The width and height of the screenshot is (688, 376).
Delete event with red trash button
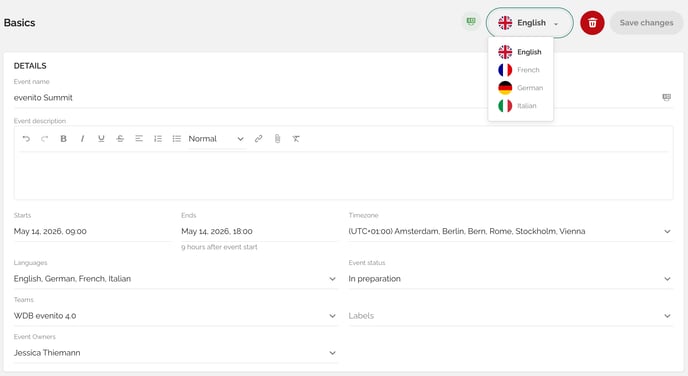click(592, 23)
